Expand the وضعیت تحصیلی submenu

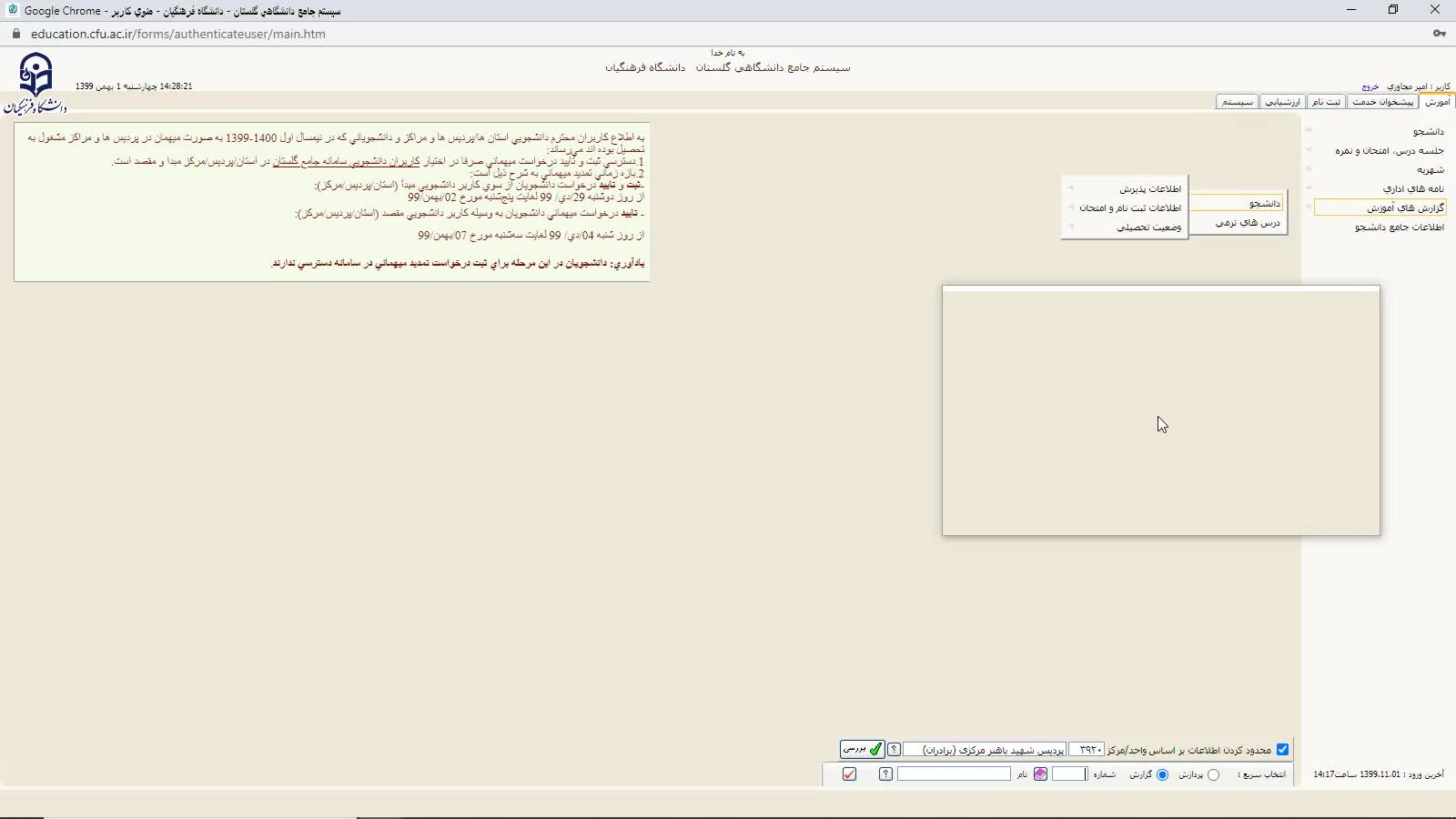(1148, 227)
